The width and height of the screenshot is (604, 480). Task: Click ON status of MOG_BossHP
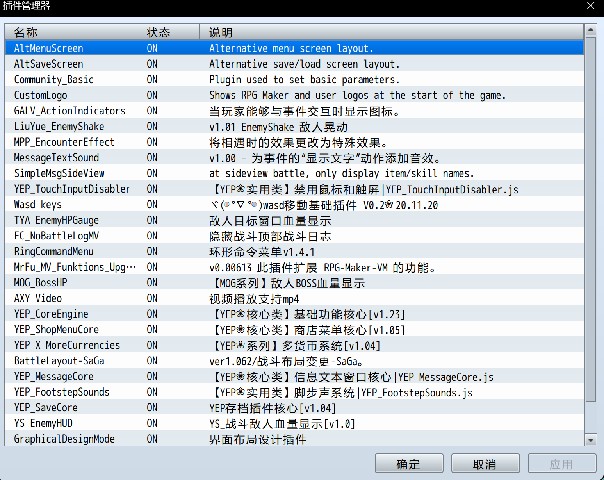click(152, 283)
